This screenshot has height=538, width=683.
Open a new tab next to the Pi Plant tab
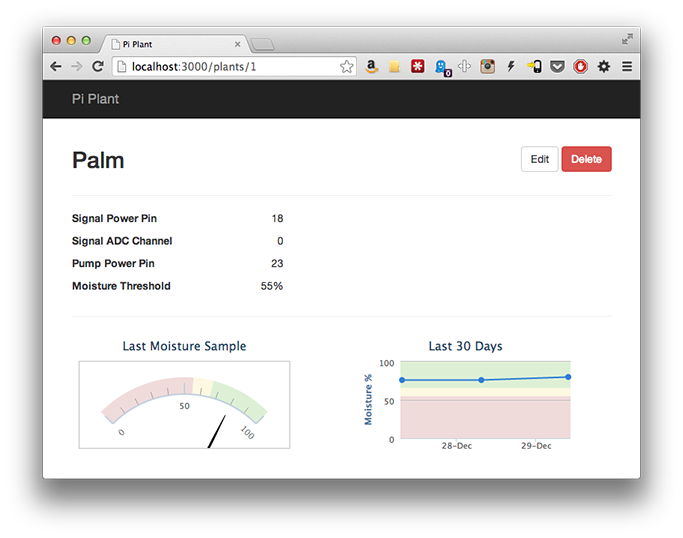click(262, 44)
